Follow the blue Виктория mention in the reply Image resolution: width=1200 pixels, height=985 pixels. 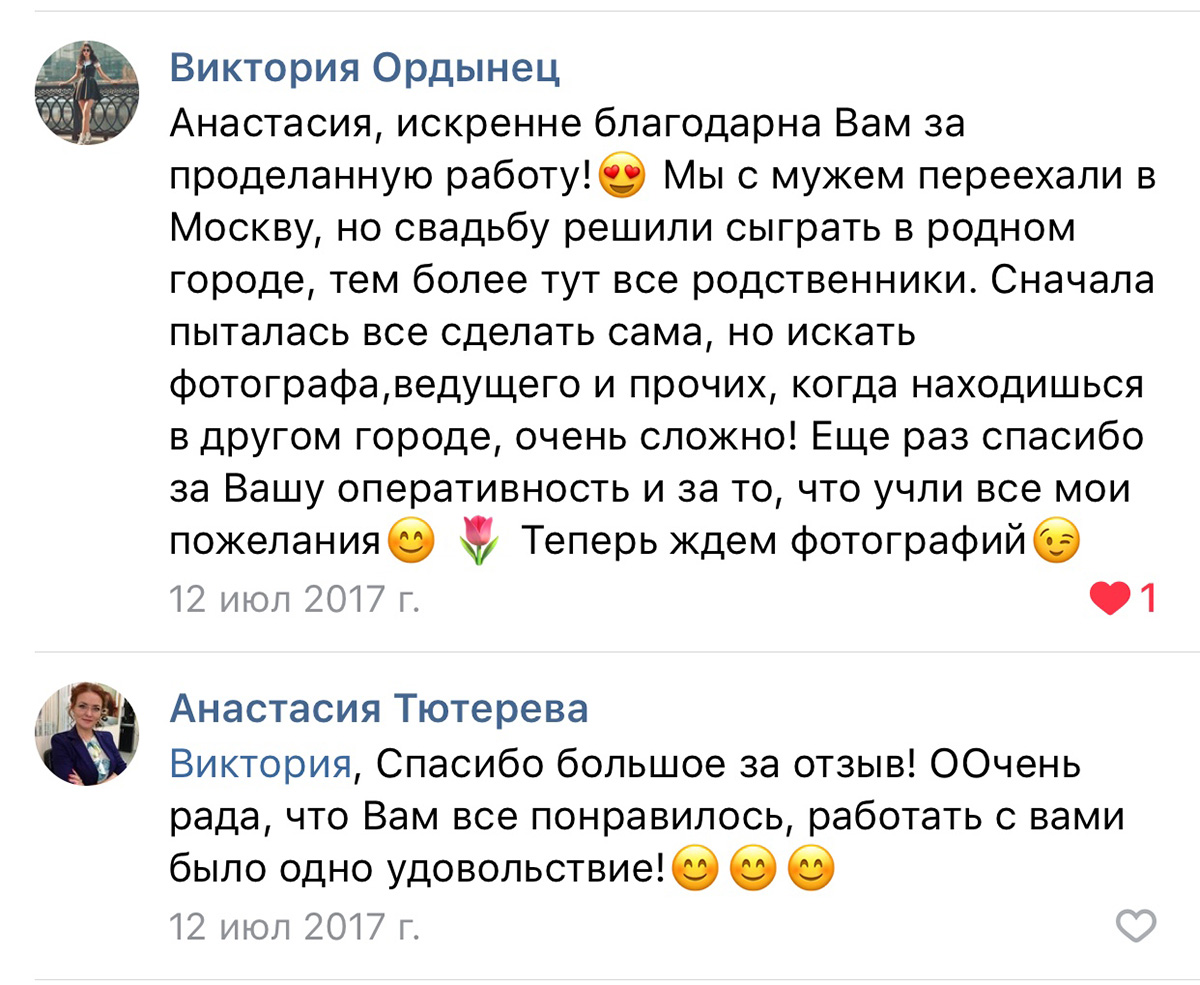[261, 765]
